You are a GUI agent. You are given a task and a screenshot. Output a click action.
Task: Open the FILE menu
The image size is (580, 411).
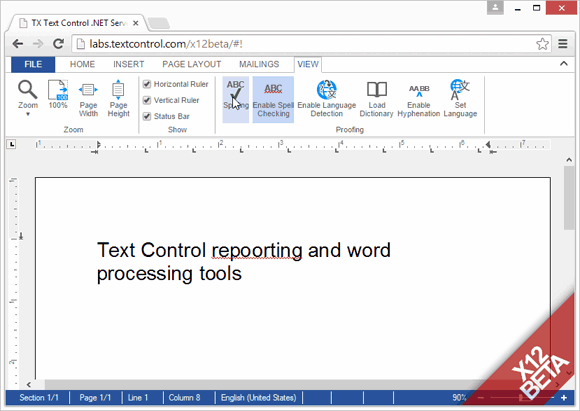(x=33, y=64)
